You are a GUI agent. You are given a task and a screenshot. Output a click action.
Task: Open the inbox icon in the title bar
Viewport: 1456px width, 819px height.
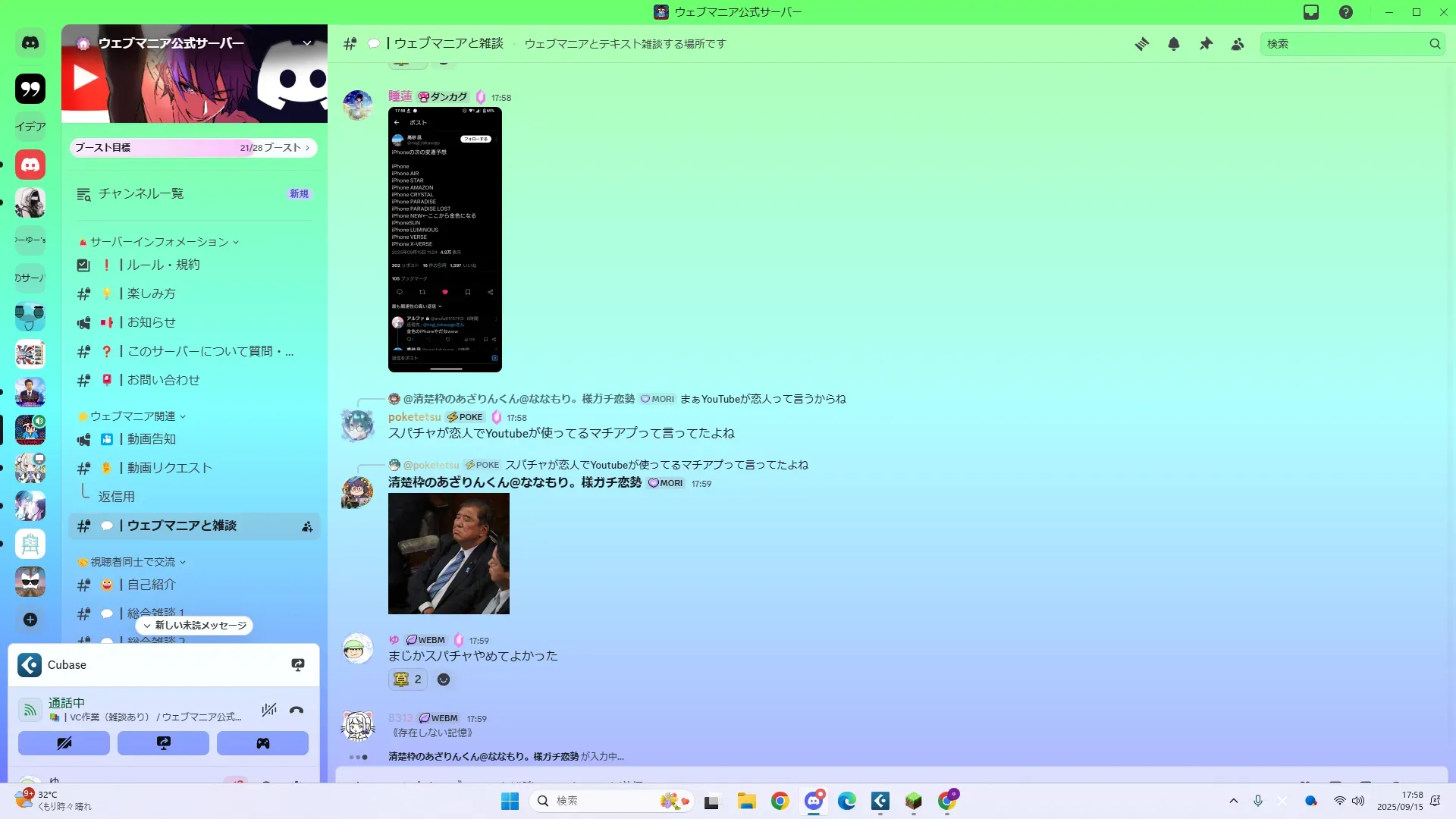point(1311,12)
